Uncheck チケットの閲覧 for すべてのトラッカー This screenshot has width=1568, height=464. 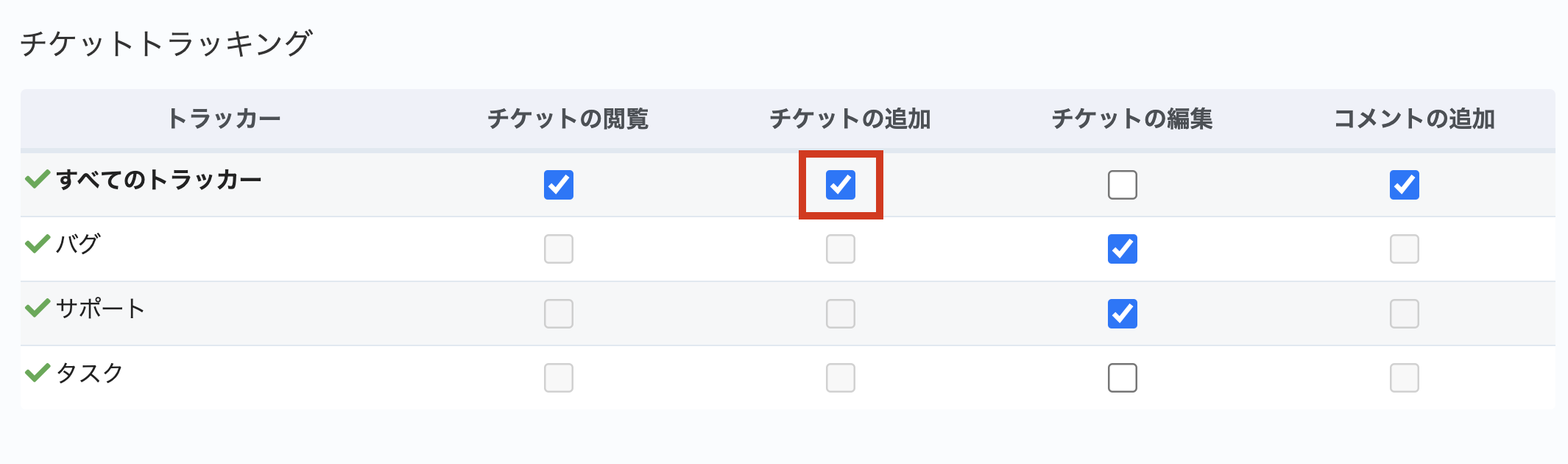pos(559,185)
